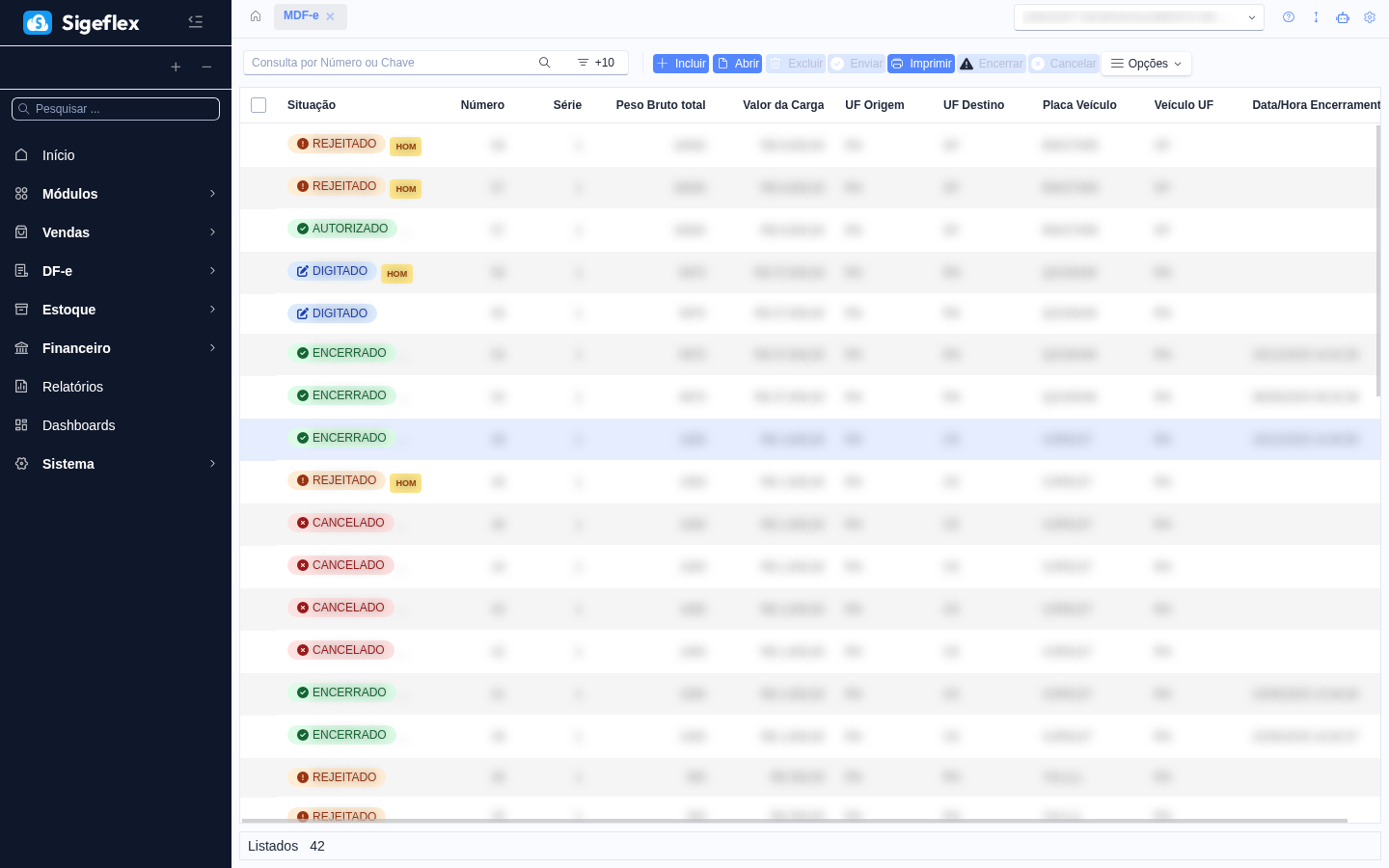Click the Incluir button
The width and height of the screenshot is (1389, 868).
pos(681,64)
